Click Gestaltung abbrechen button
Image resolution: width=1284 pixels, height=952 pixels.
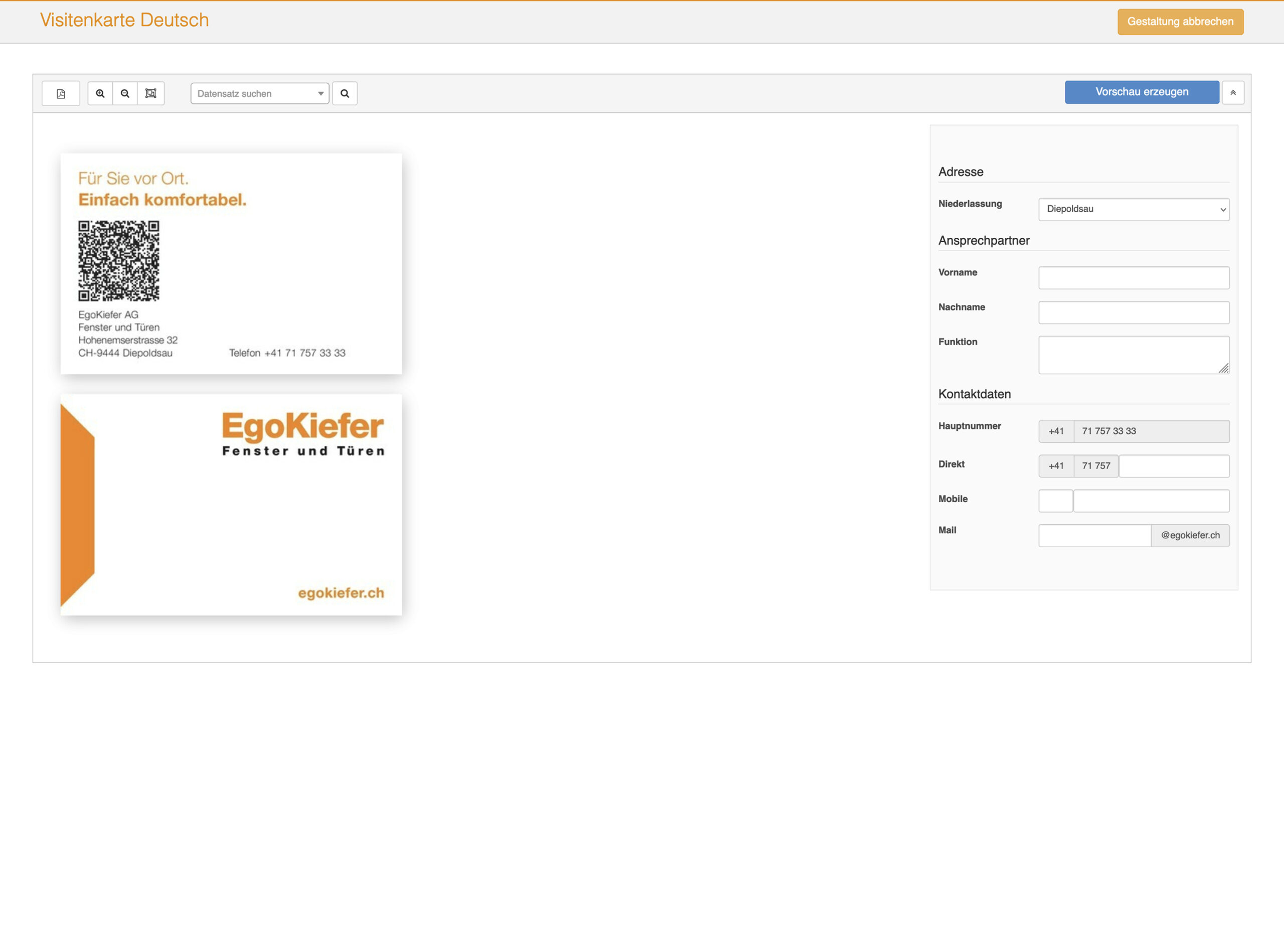pyautogui.click(x=1180, y=22)
